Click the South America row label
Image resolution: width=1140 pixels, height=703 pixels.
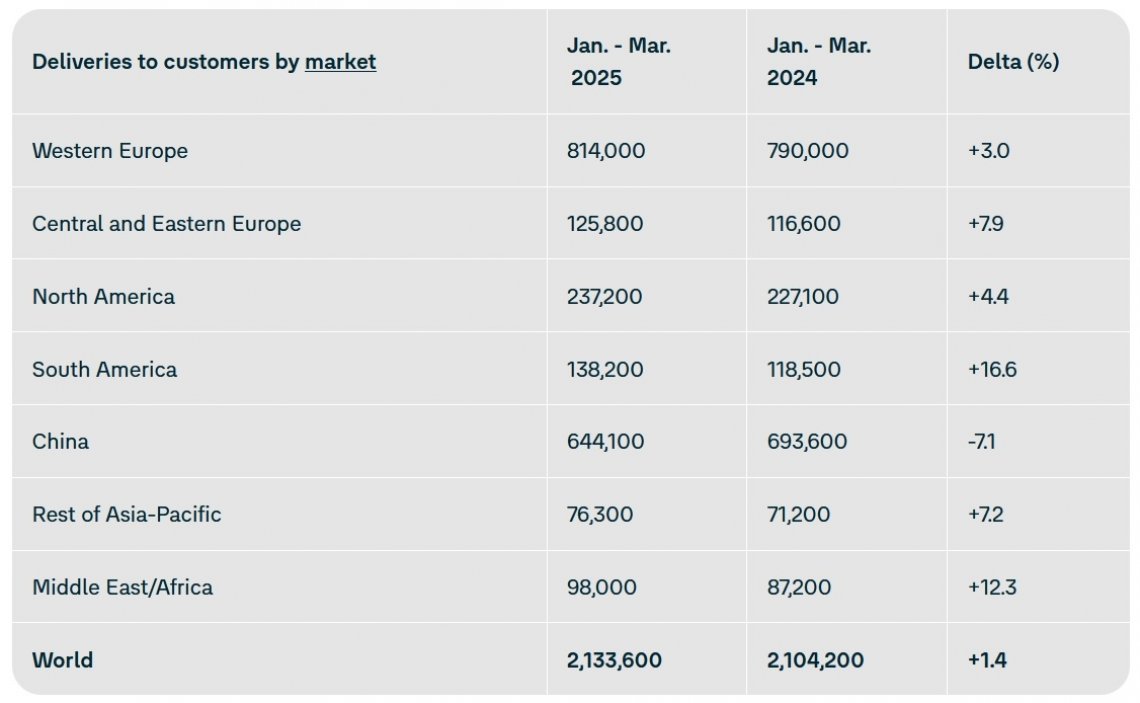pos(104,370)
